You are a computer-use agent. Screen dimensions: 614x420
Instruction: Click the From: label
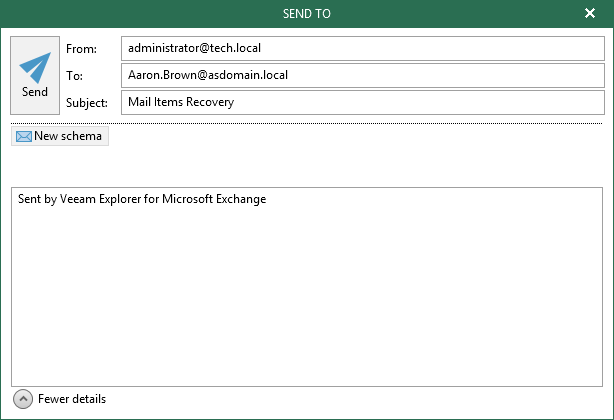point(81,49)
